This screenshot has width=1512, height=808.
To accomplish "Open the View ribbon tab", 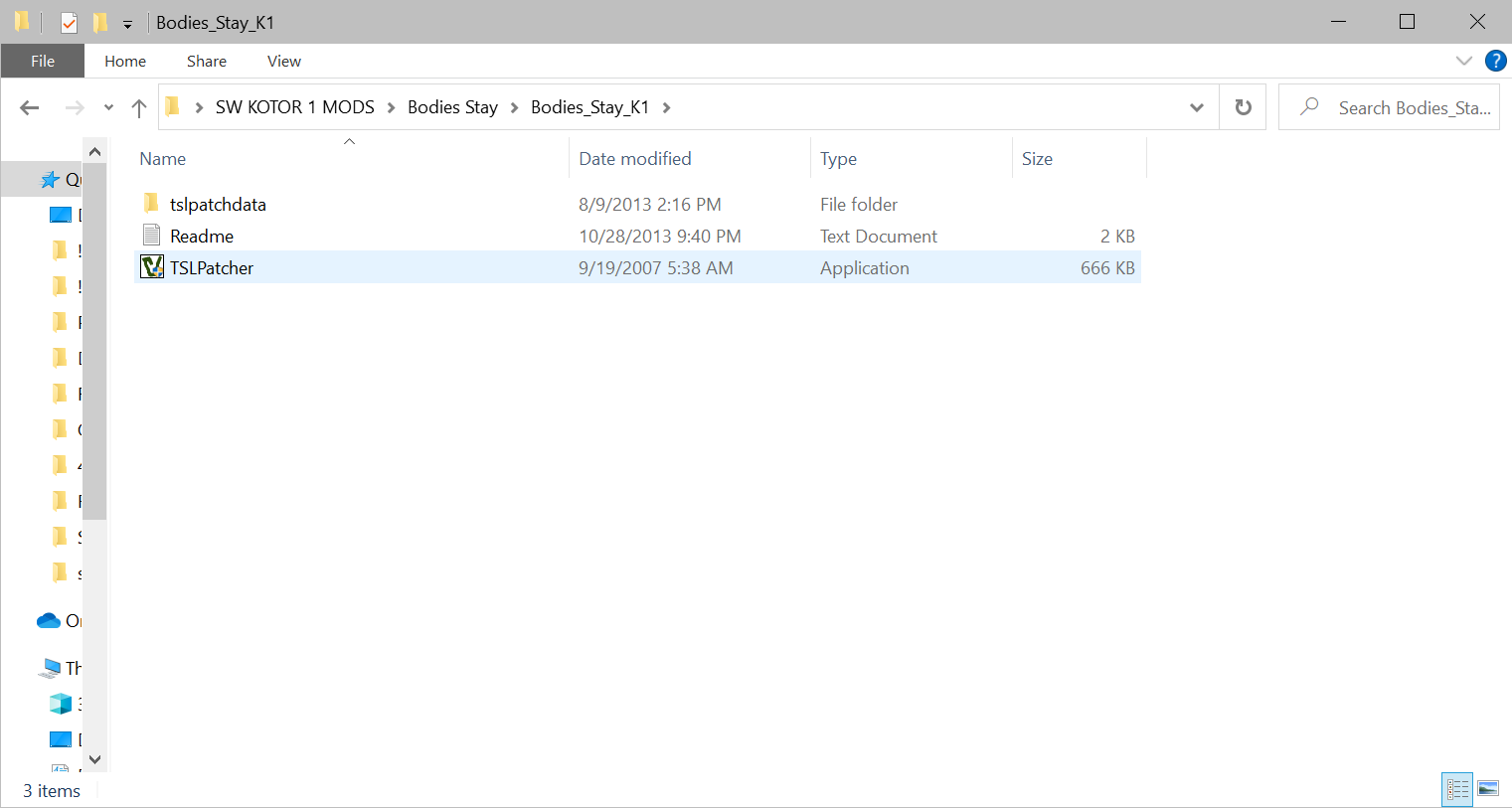I will (284, 61).
